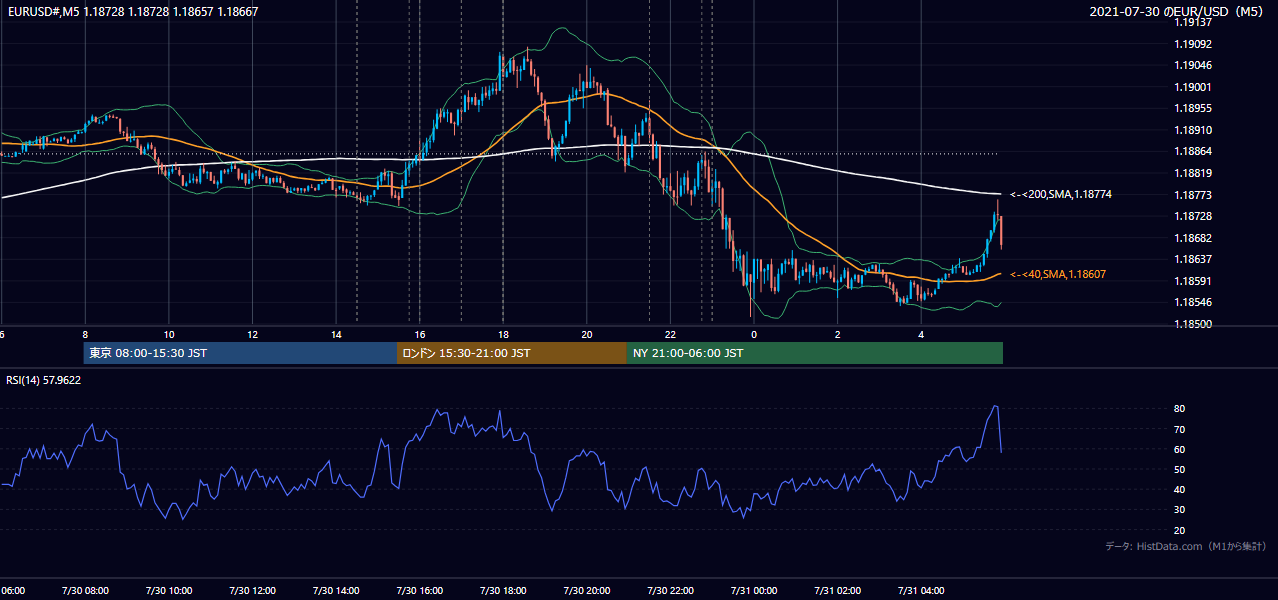Click hour tick 18 below price chart

503,334
